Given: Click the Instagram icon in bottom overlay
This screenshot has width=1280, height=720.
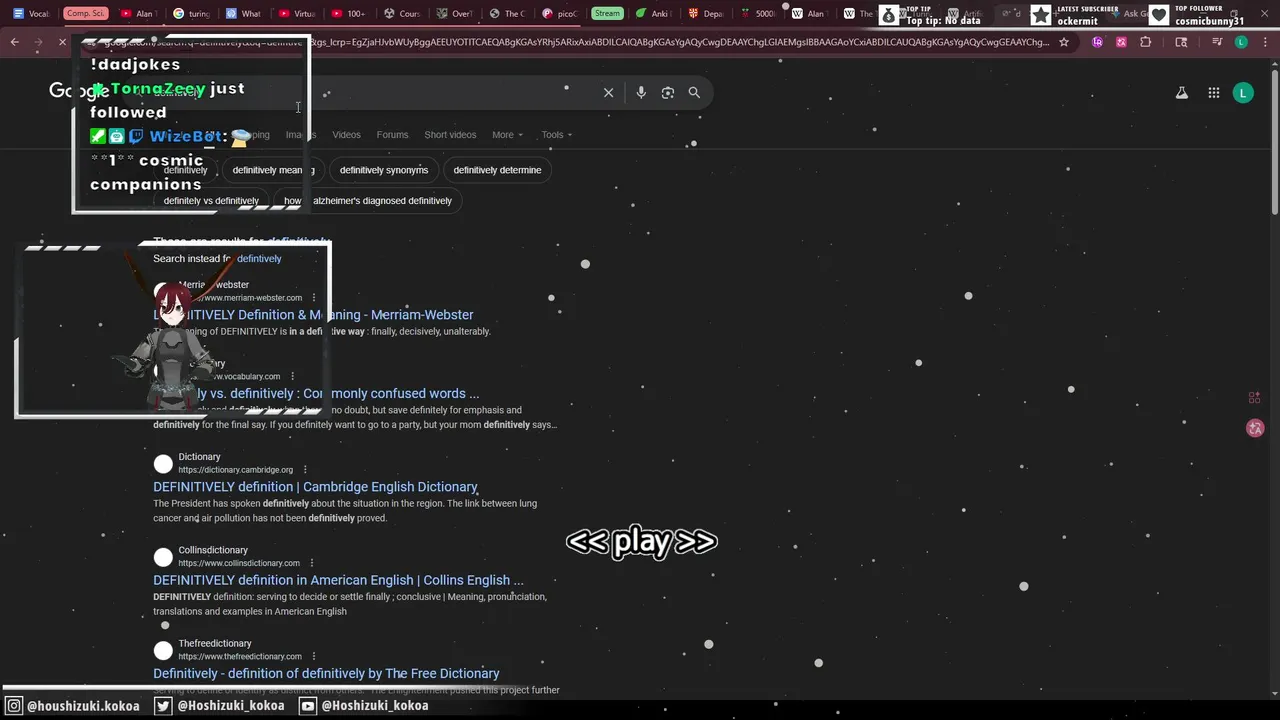Looking at the screenshot, I should 14,705.
